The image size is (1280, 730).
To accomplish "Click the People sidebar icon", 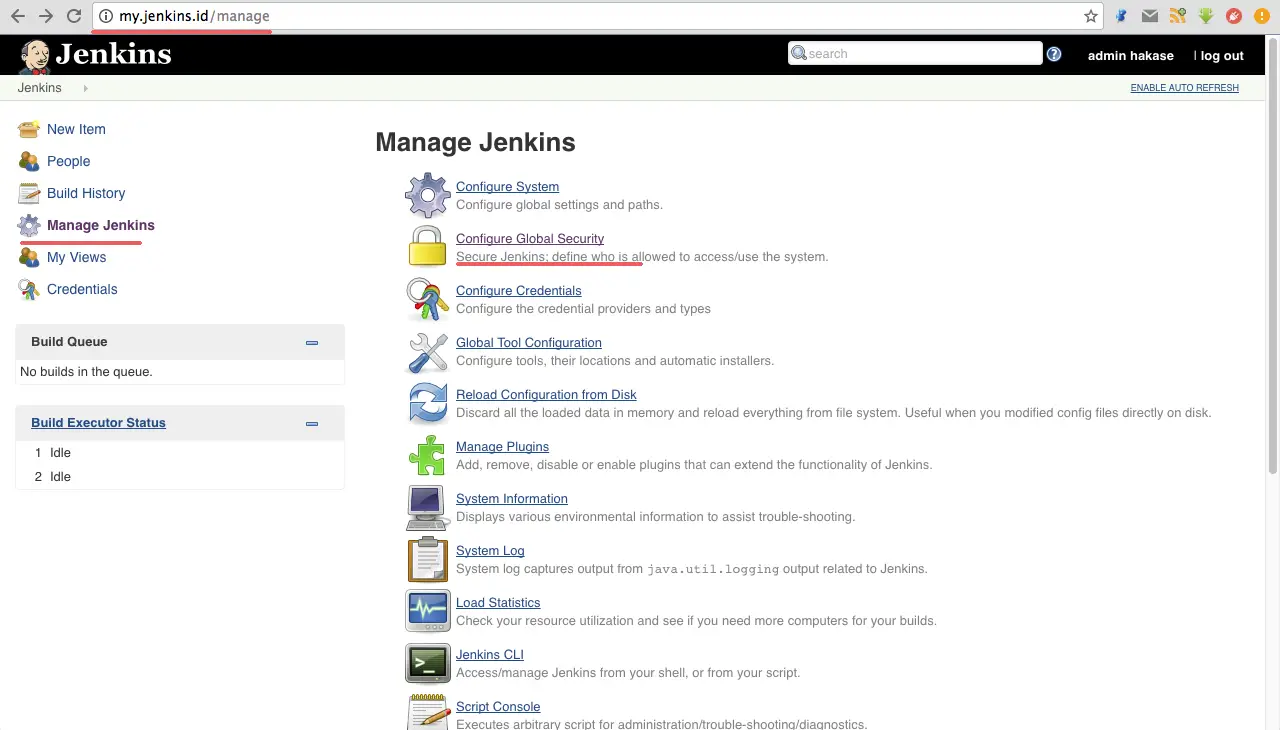I will point(29,161).
